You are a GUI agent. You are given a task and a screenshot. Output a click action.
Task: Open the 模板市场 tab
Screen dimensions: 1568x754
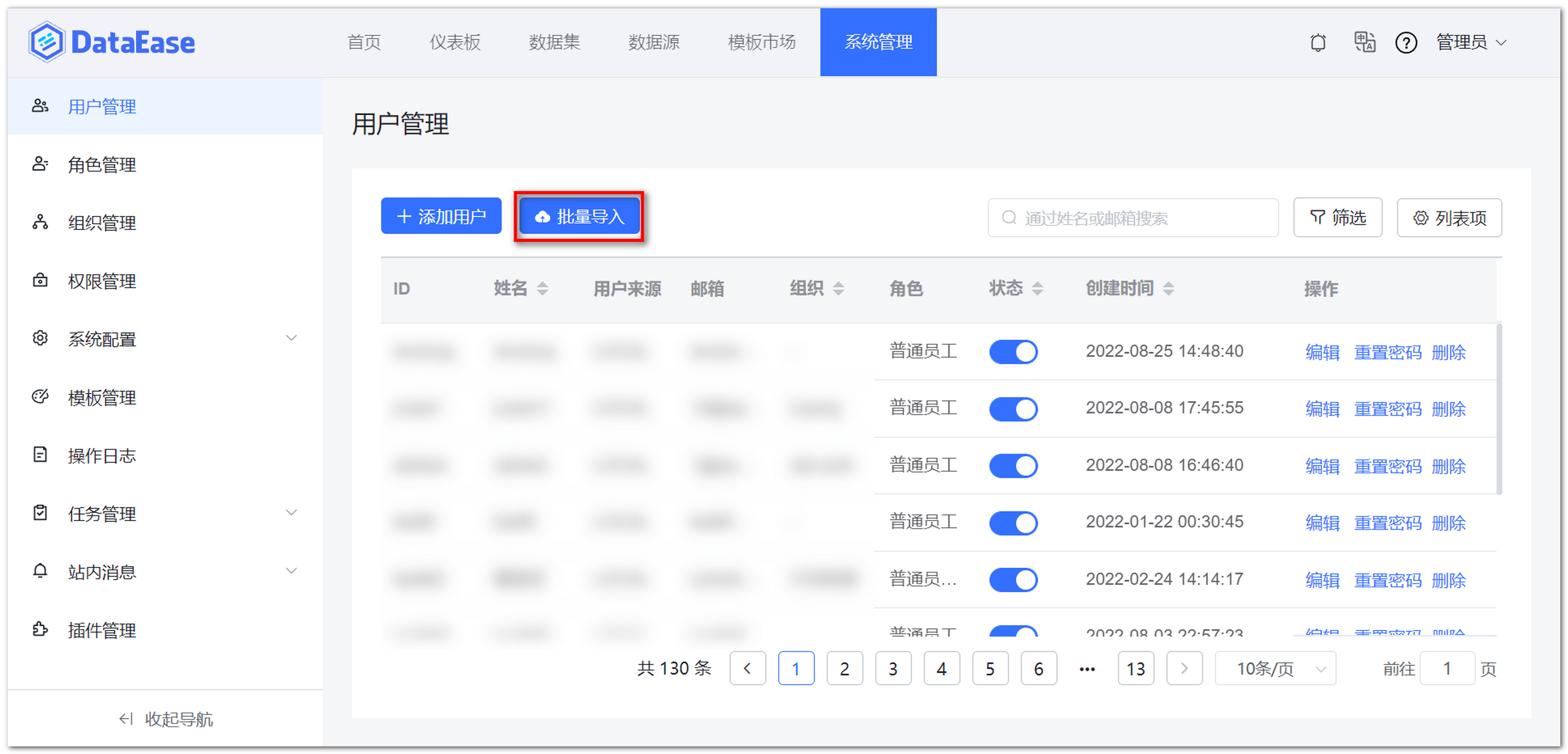[762, 42]
